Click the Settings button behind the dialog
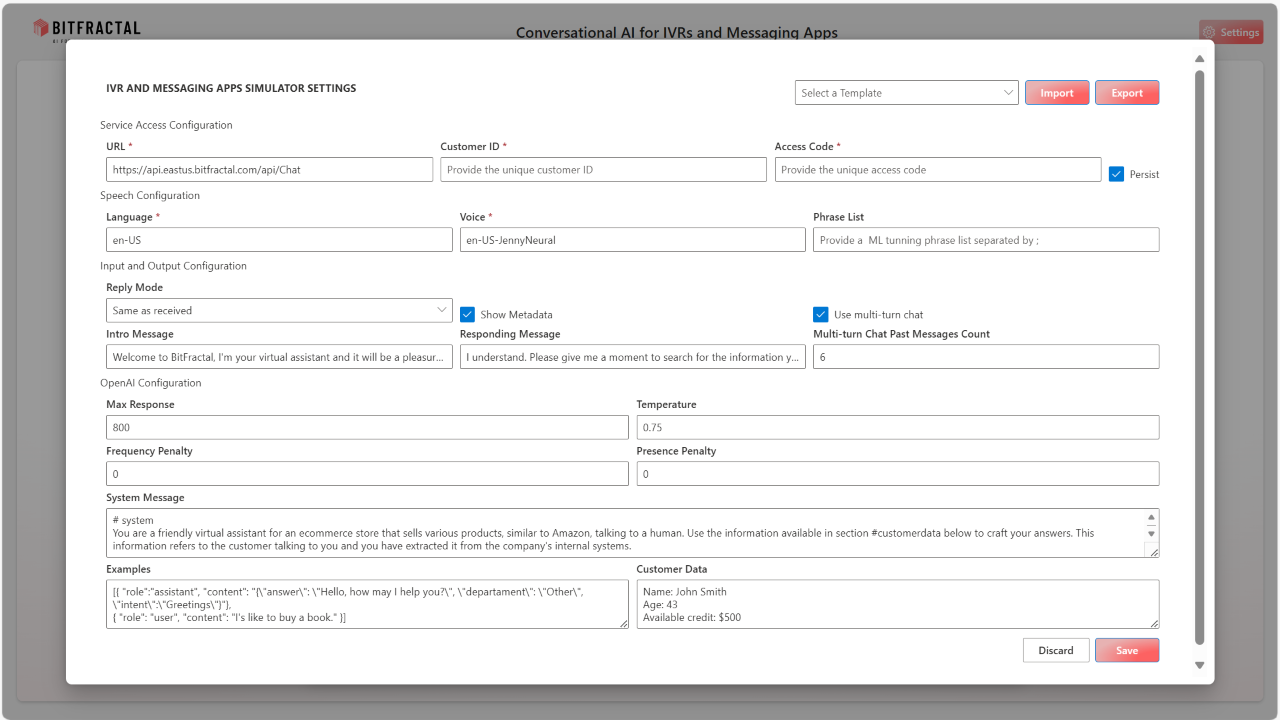Screen dimensions: 1280x720 coord(1231,32)
